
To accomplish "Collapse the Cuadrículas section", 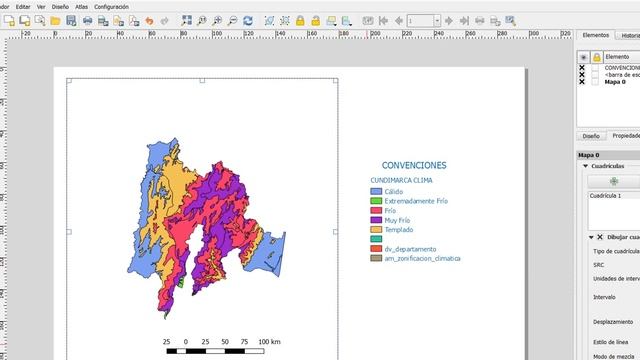I will tap(586, 166).
